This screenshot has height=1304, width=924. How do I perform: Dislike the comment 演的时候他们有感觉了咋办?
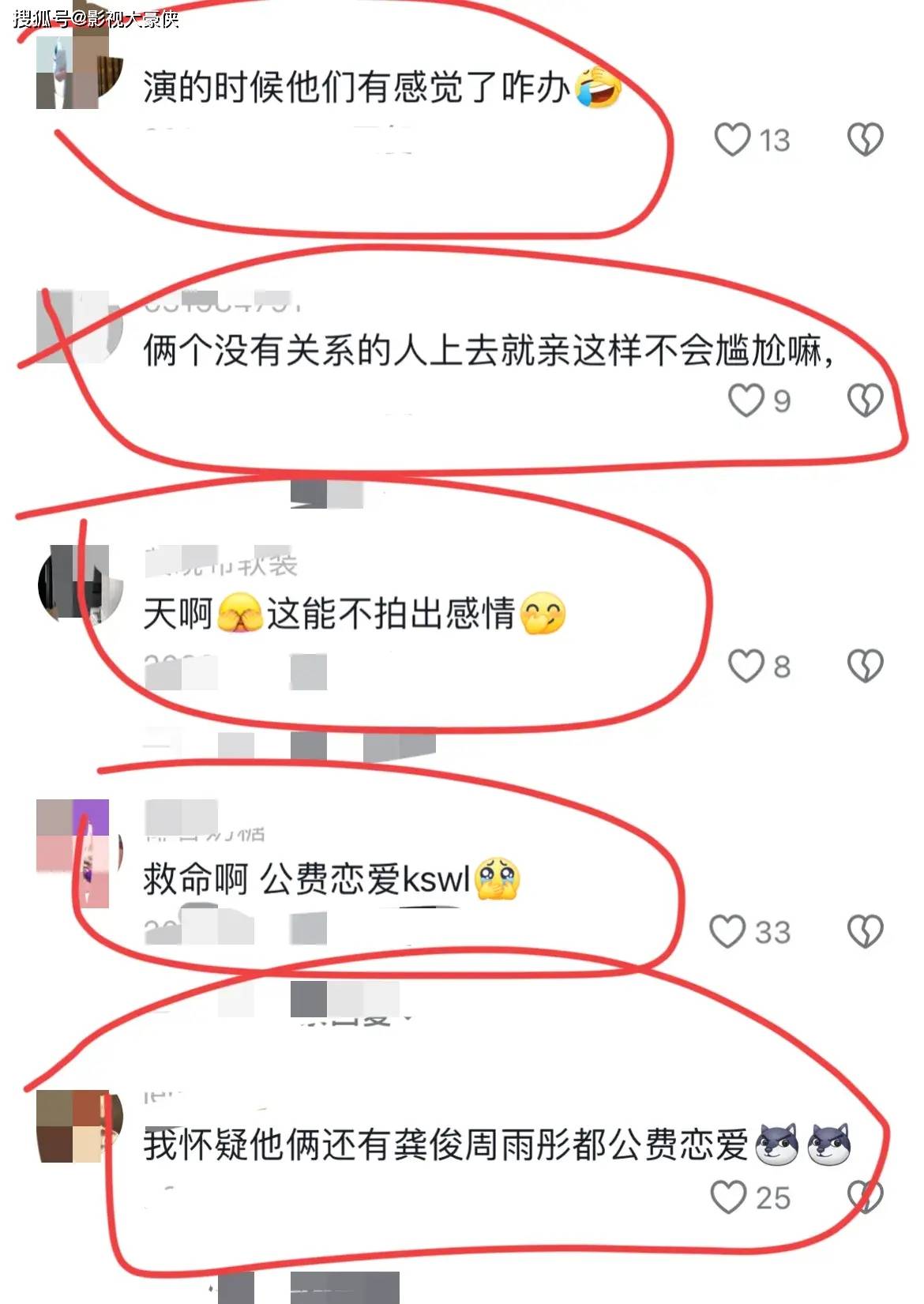pyautogui.click(x=865, y=140)
